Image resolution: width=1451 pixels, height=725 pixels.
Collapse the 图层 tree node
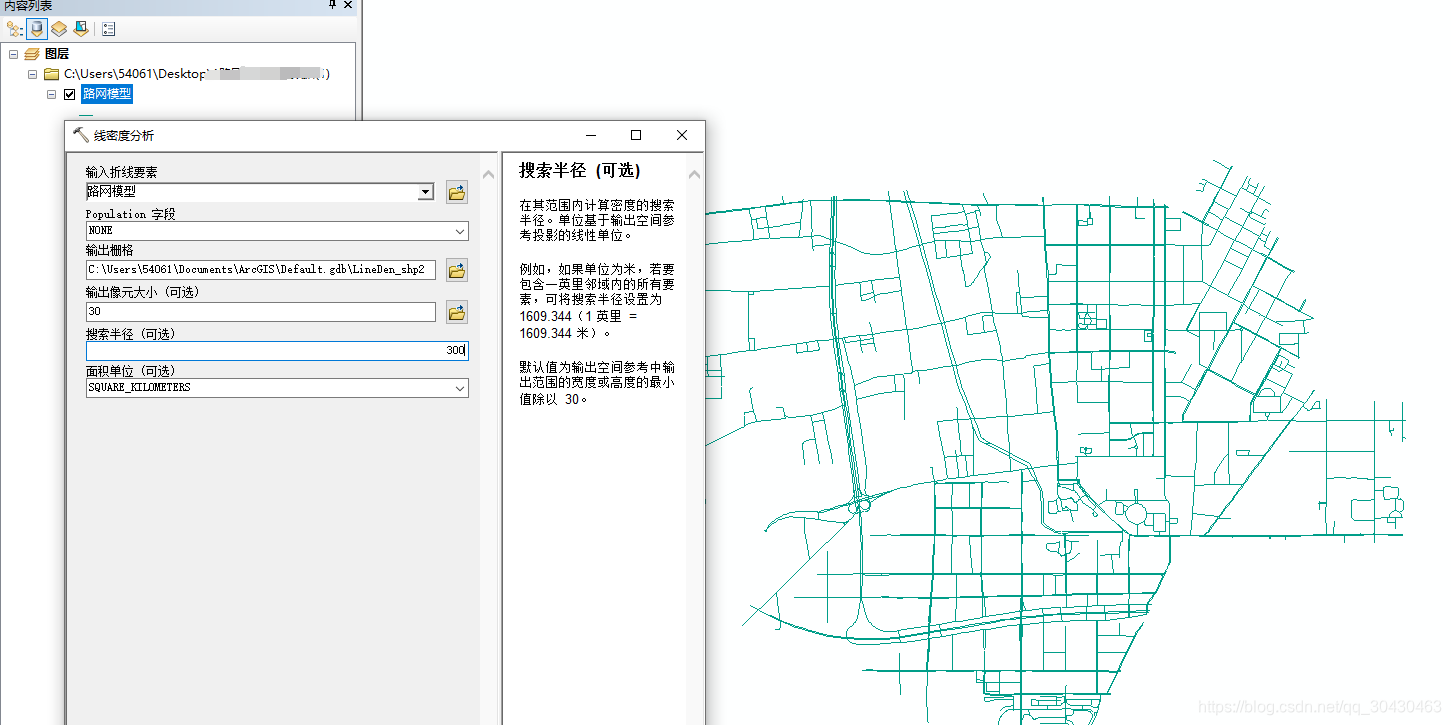pos(13,53)
